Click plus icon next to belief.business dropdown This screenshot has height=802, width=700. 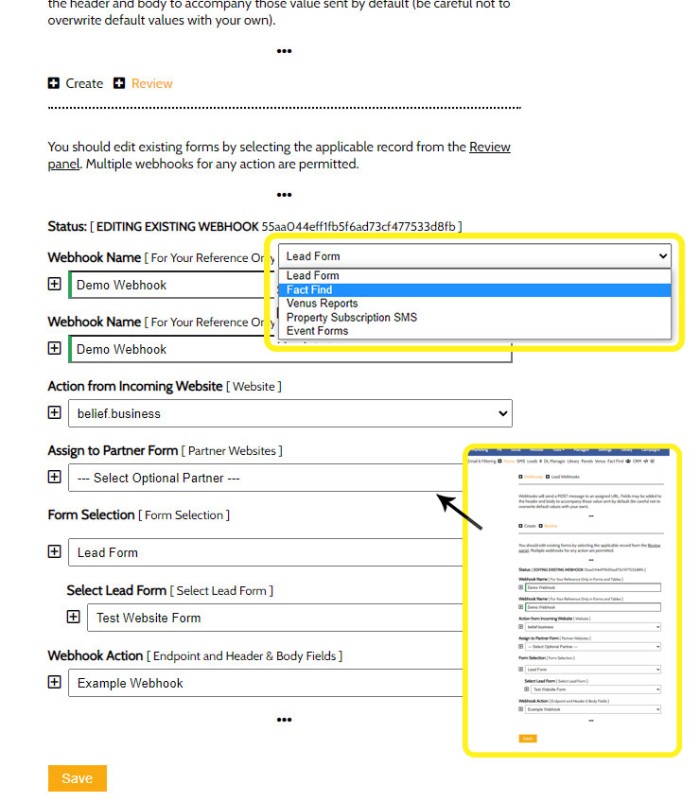(54, 412)
